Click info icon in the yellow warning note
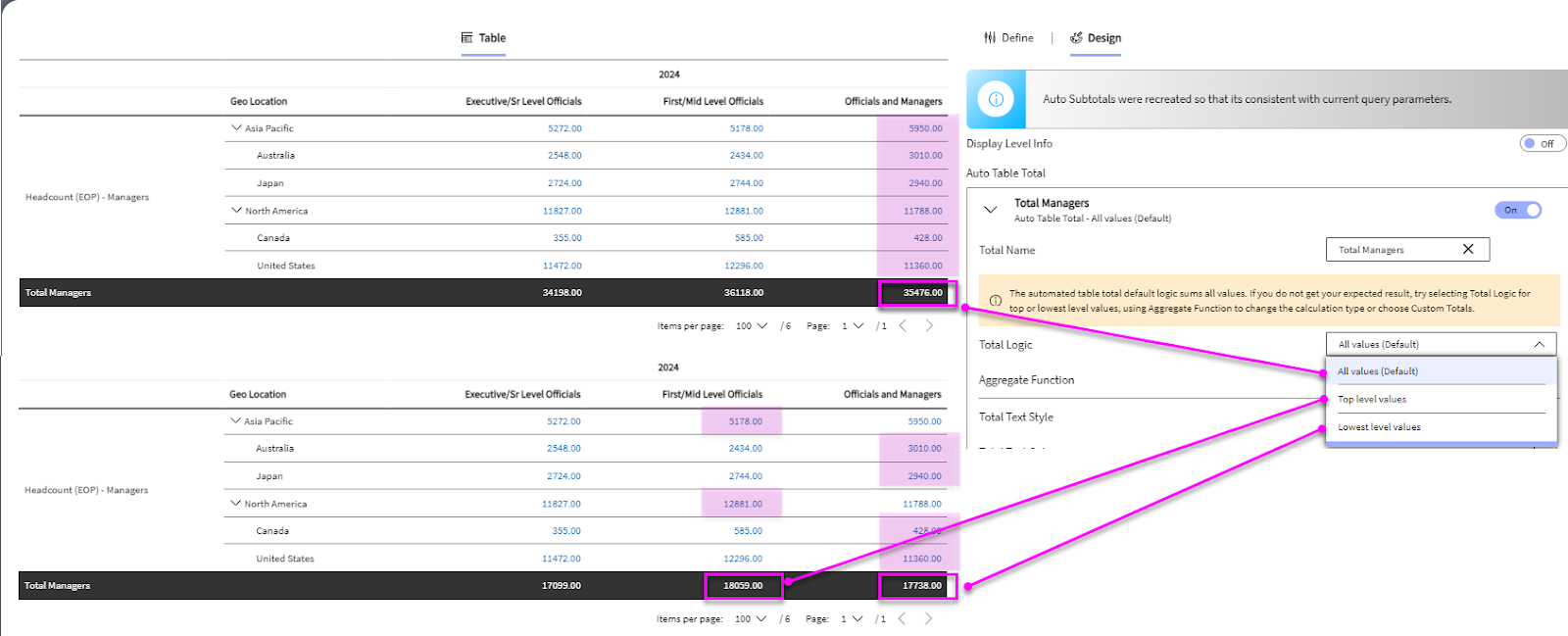This screenshot has width=1568, height=636. 995,301
